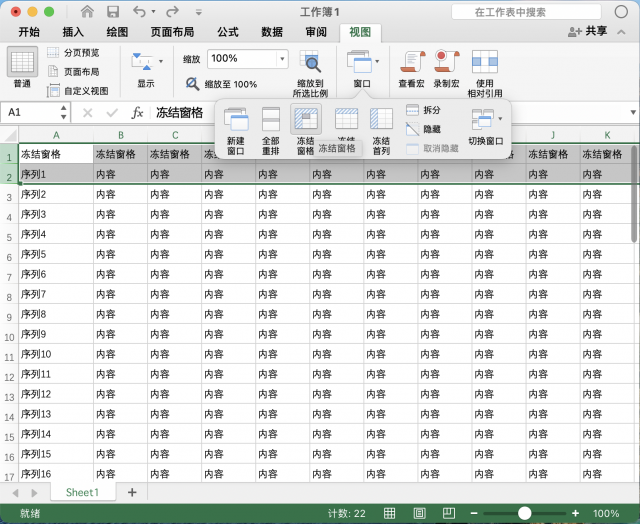
Task: Select column B header
Action: tap(121, 135)
